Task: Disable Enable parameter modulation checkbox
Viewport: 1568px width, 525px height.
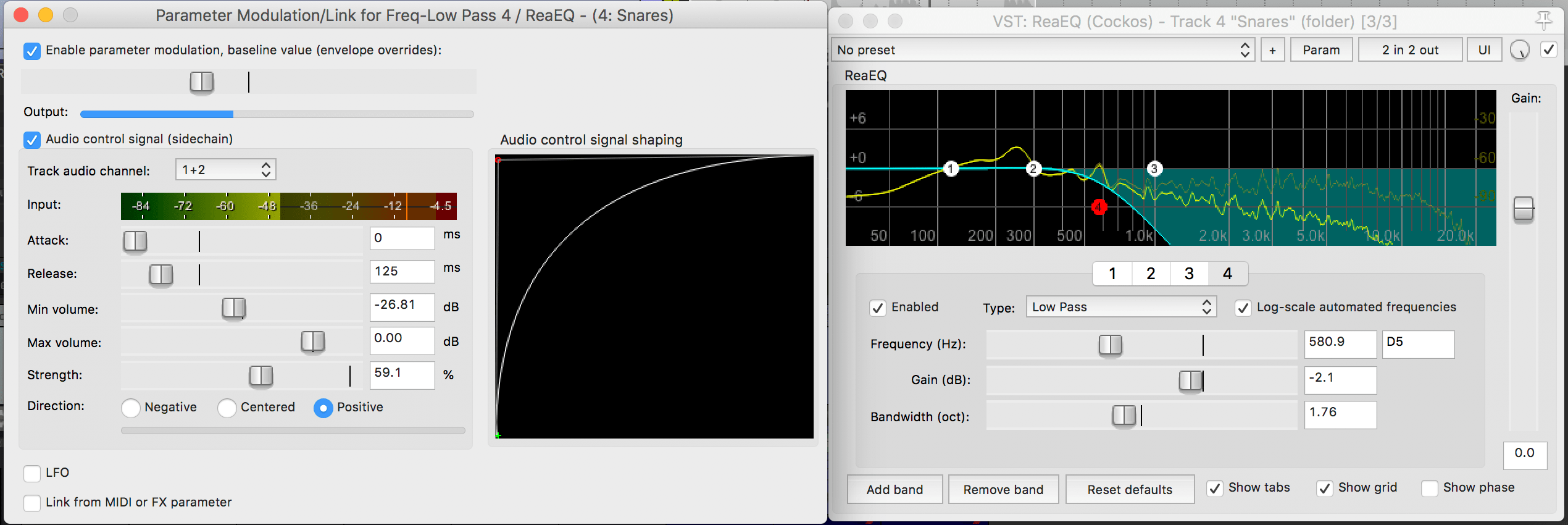Action: pos(32,51)
